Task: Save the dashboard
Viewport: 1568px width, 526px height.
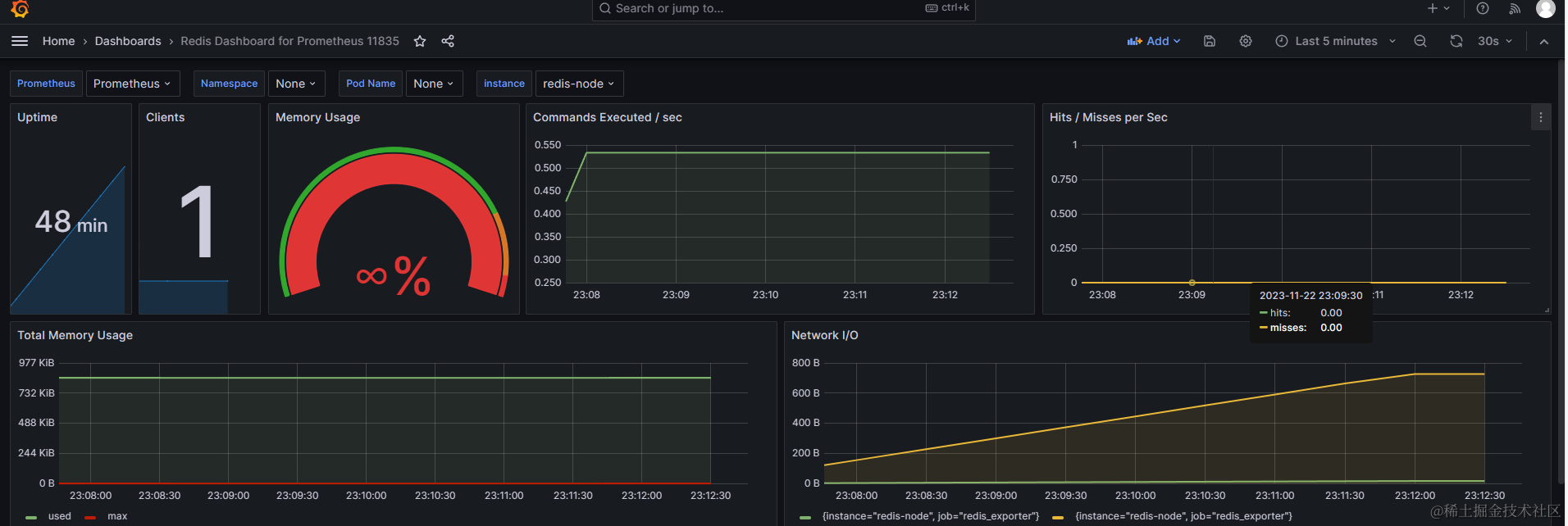Action: [1210, 41]
